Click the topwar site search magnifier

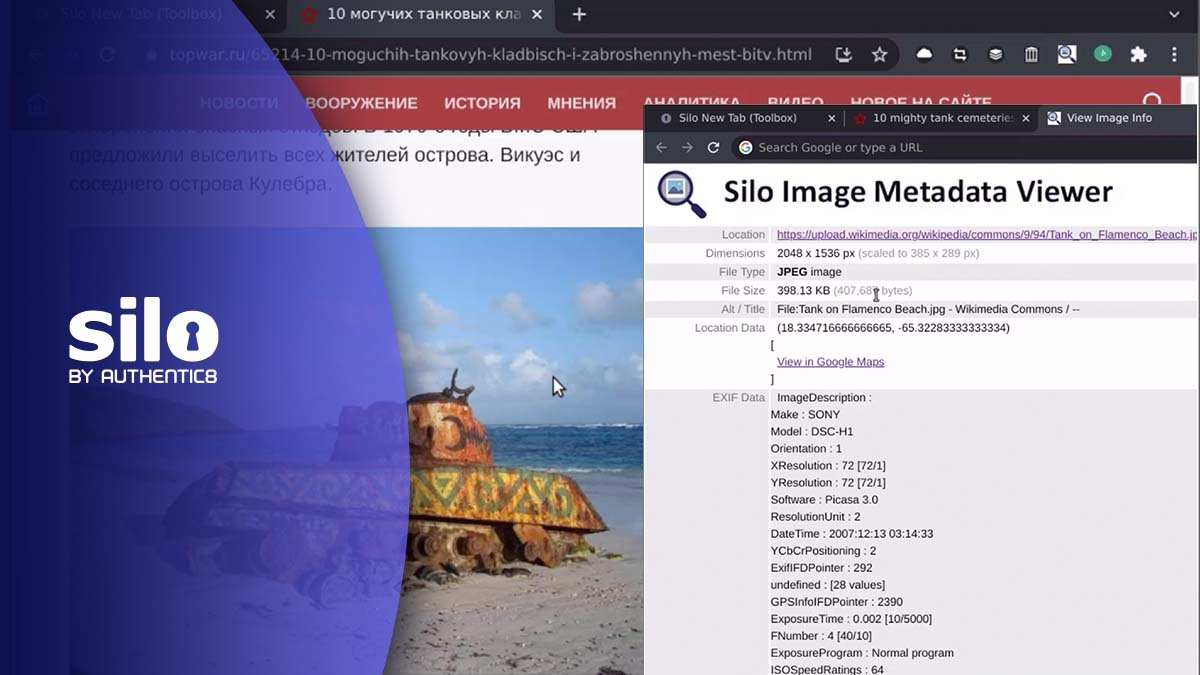[1153, 102]
